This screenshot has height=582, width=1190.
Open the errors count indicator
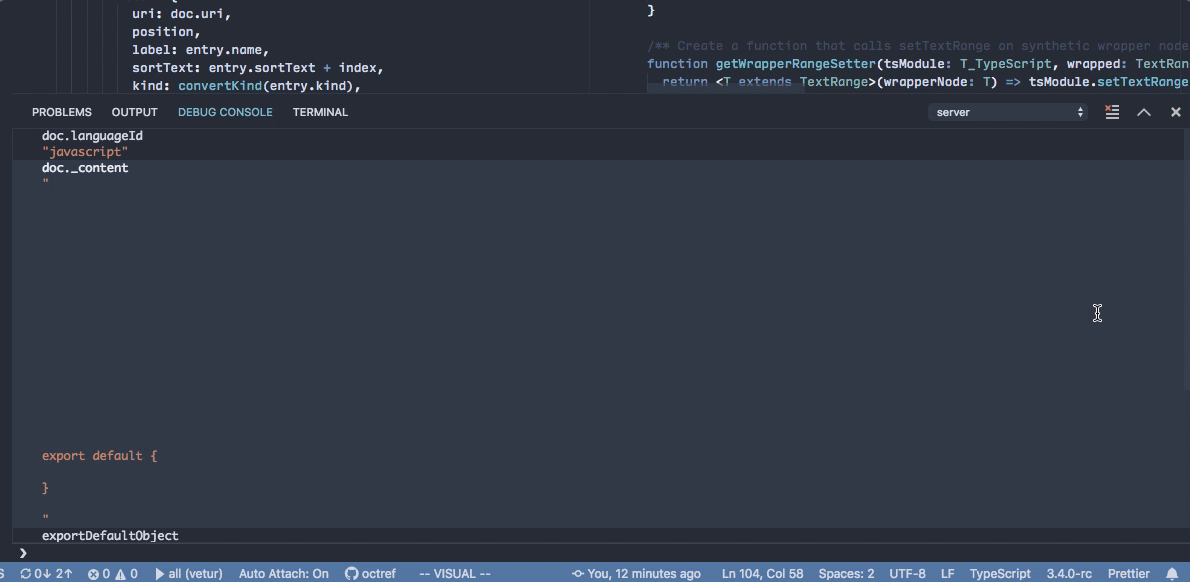pos(99,574)
